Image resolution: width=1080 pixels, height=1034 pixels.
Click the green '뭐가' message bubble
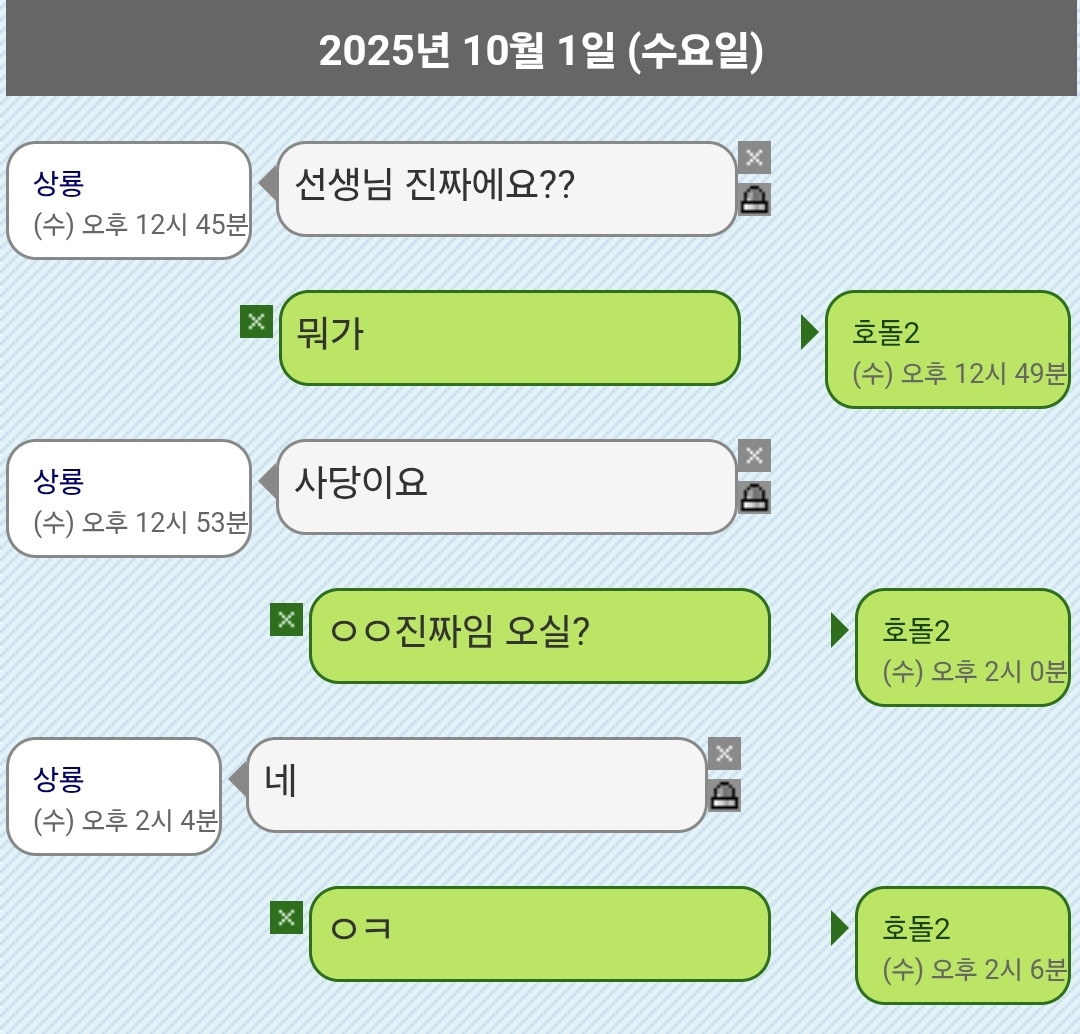[x=509, y=338]
